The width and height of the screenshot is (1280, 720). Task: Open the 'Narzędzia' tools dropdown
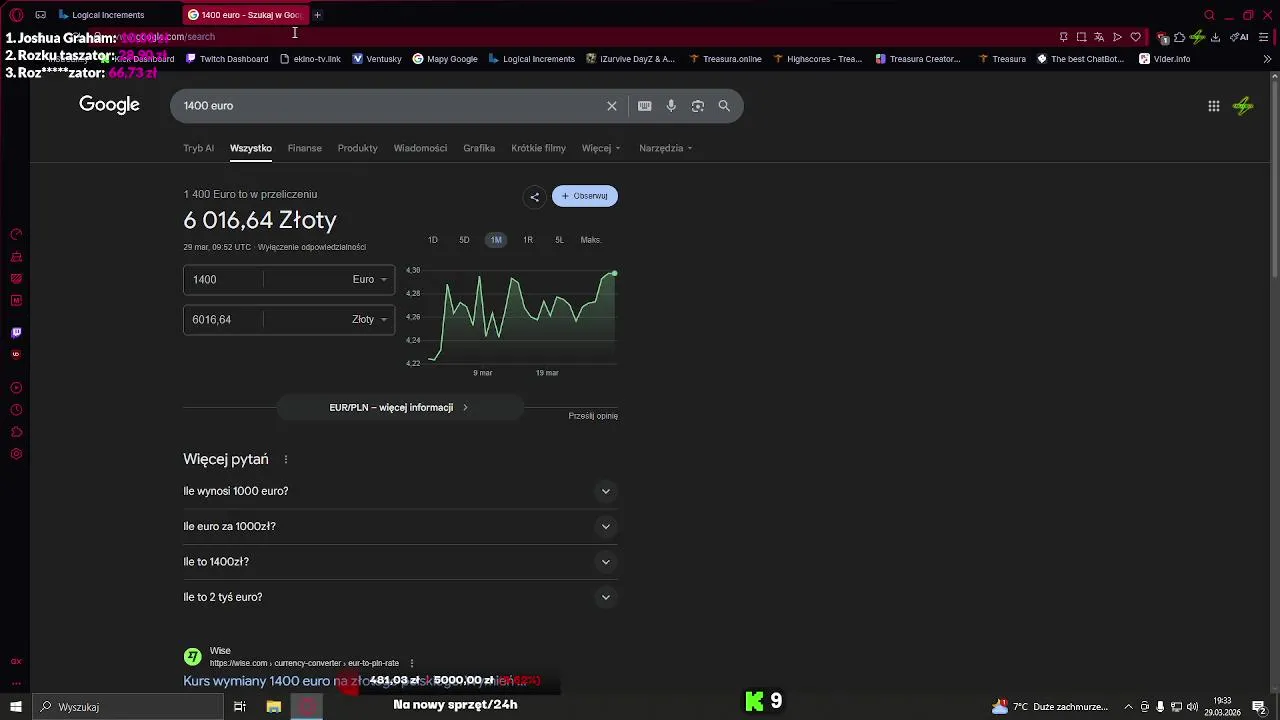pyautogui.click(x=666, y=148)
